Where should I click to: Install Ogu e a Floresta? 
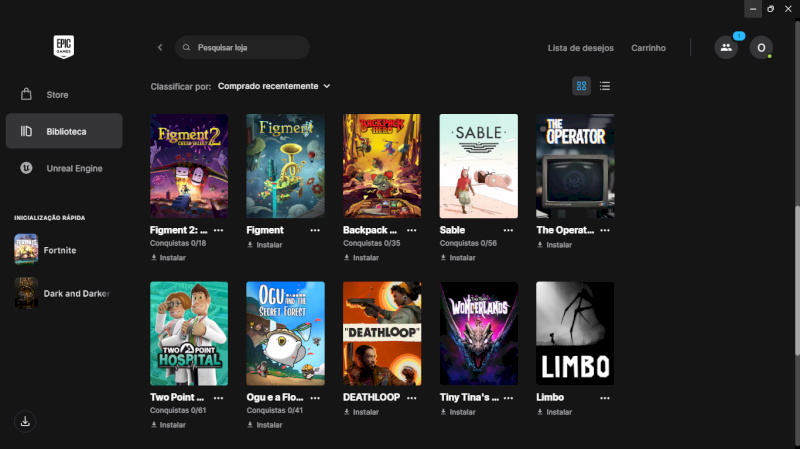[265, 425]
